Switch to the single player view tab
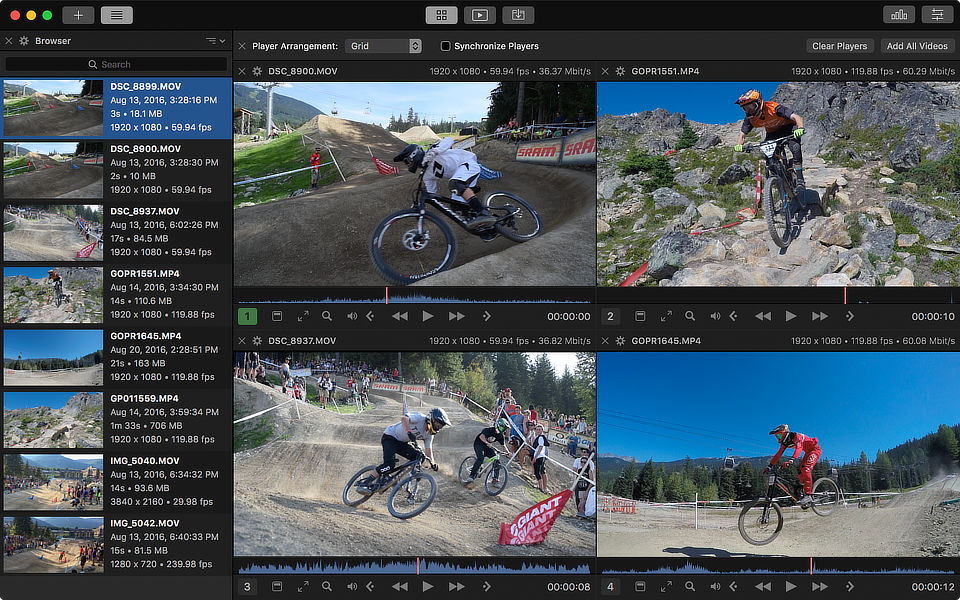Screen dimensions: 960x600 pos(480,15)
